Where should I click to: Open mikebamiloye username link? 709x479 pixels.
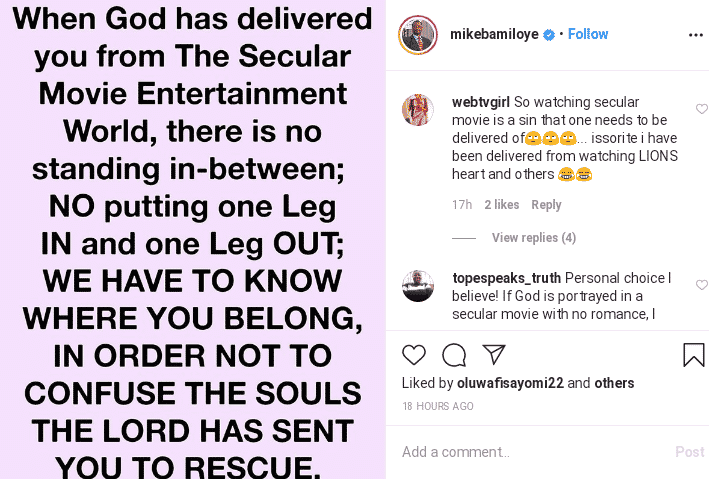click(495, 34)
